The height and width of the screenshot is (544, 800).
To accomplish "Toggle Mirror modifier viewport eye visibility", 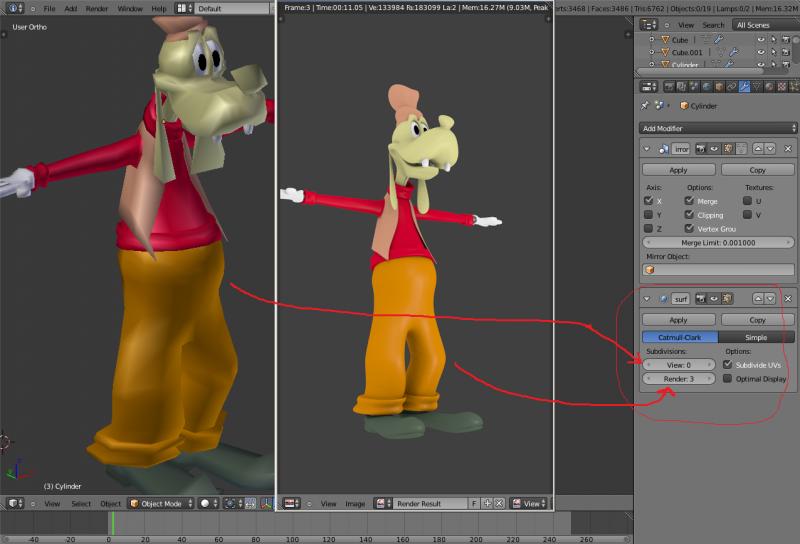I will tap(714, 149).
